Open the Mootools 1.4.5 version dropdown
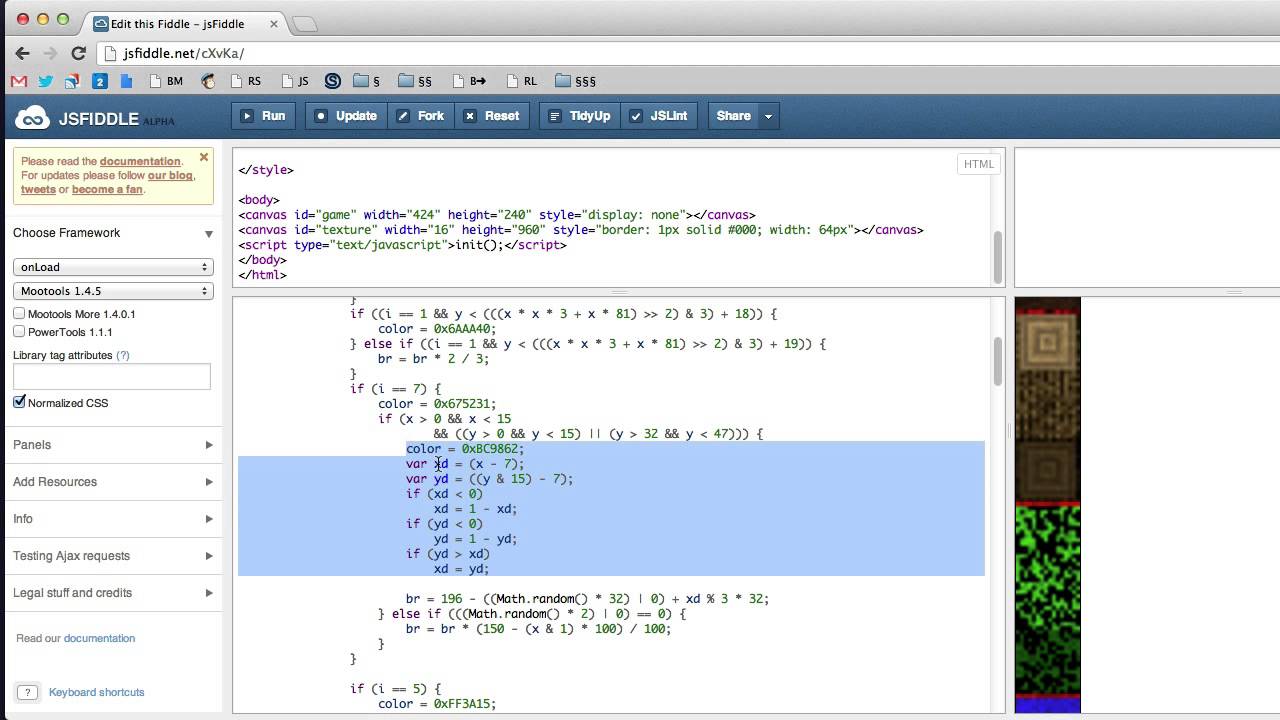Screen dimensions: 1280x720 tap(113, 291)
